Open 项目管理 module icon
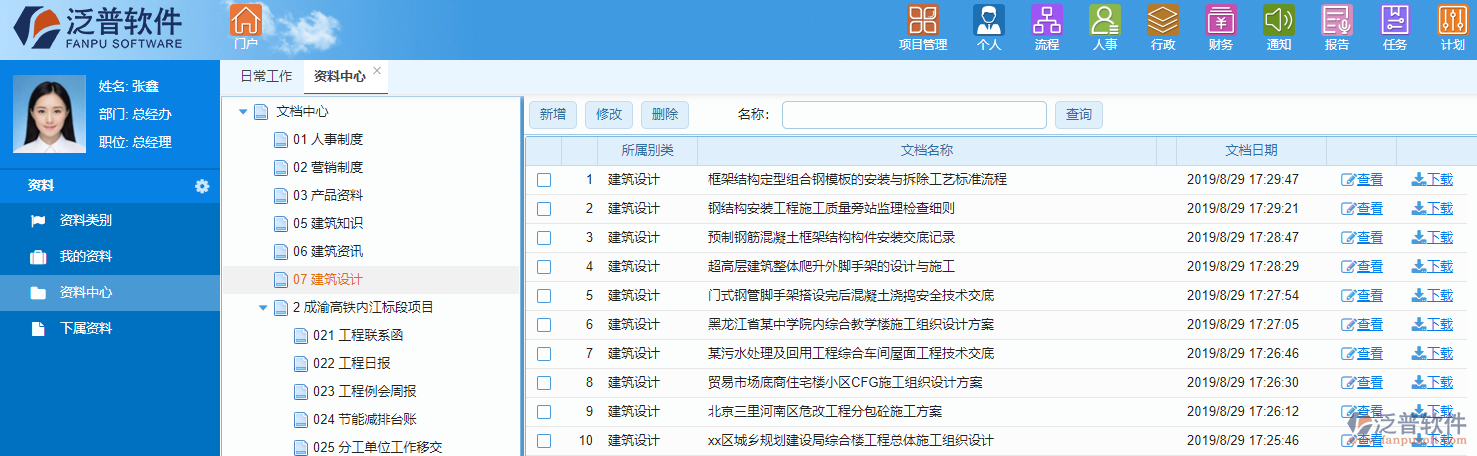This screenshot has width=1477, height=456. (x=923, y=20)
